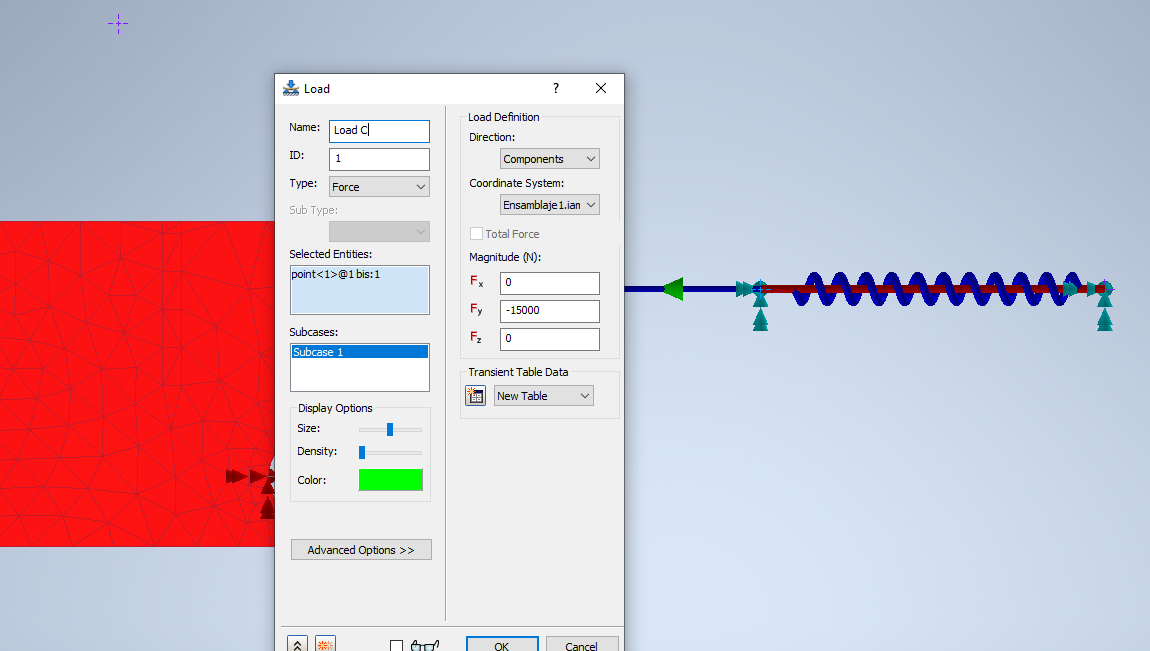The image size is (1150, 651).
Task: Click the starburst icon at the dialog bottom
Action: [x=324, y=644]
